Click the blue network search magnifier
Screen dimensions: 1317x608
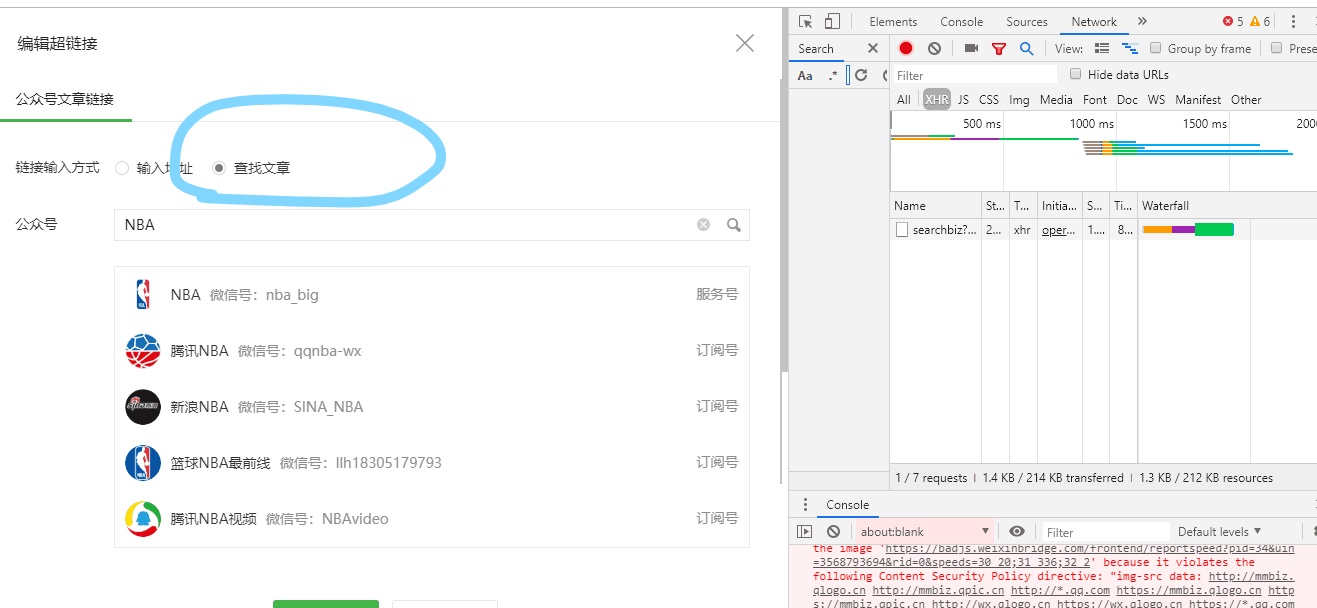(x=1026, y=48)
